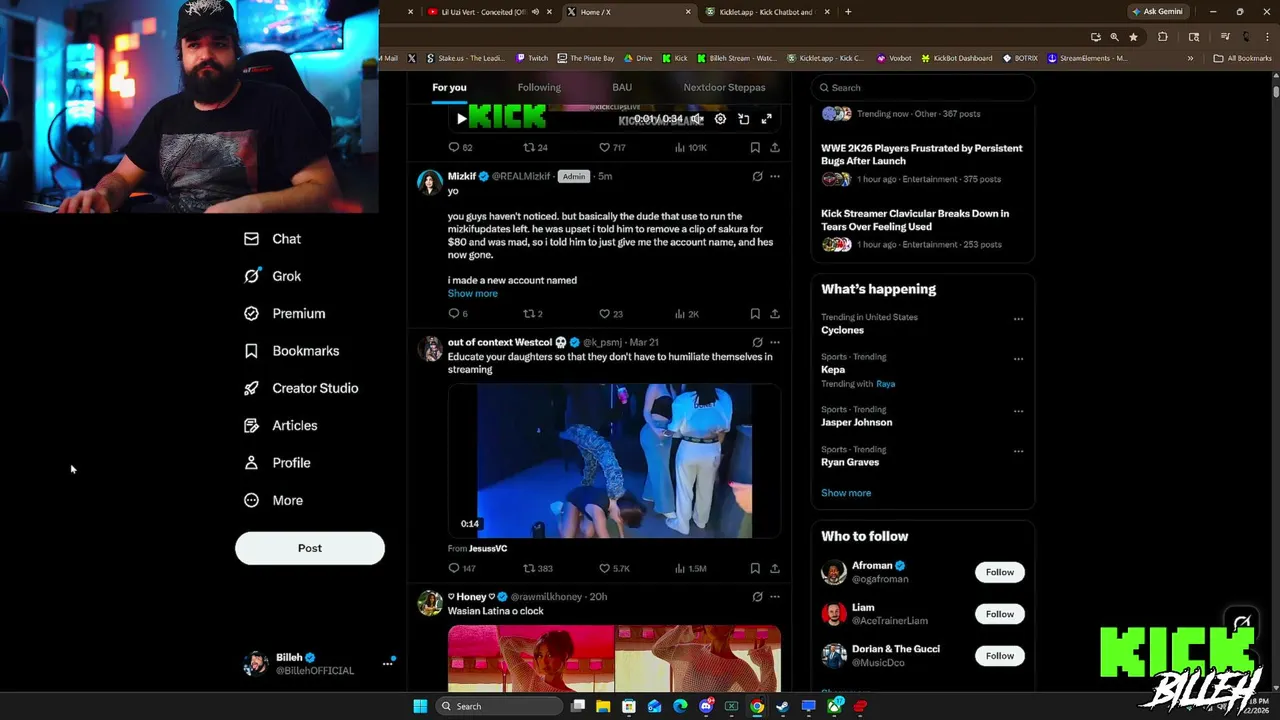This screenshot has height=720, width=1280.
Task: Follow Dorian & The Gucci
Action: click(1000, 656)
